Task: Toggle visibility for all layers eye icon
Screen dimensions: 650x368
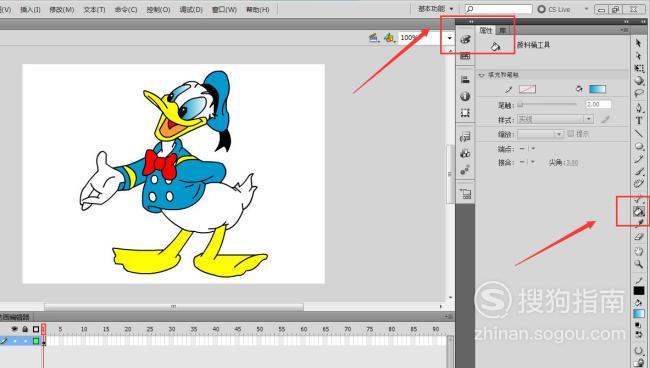Action: pos(15,329)
